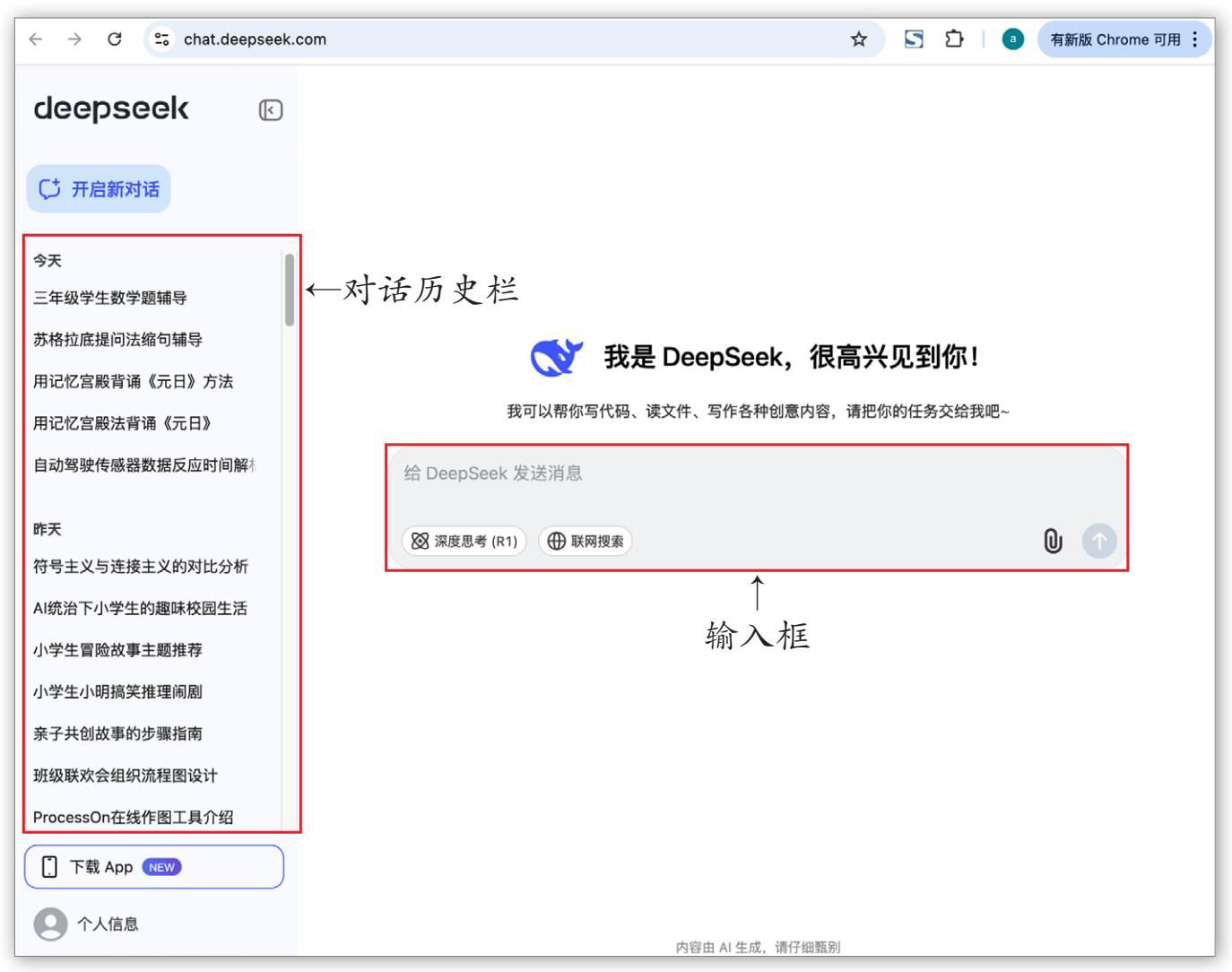The width and height of the screenshot is (1232, 972).
Task: Click the DeepSeek whale logo
Action: (x=557, y=357)
